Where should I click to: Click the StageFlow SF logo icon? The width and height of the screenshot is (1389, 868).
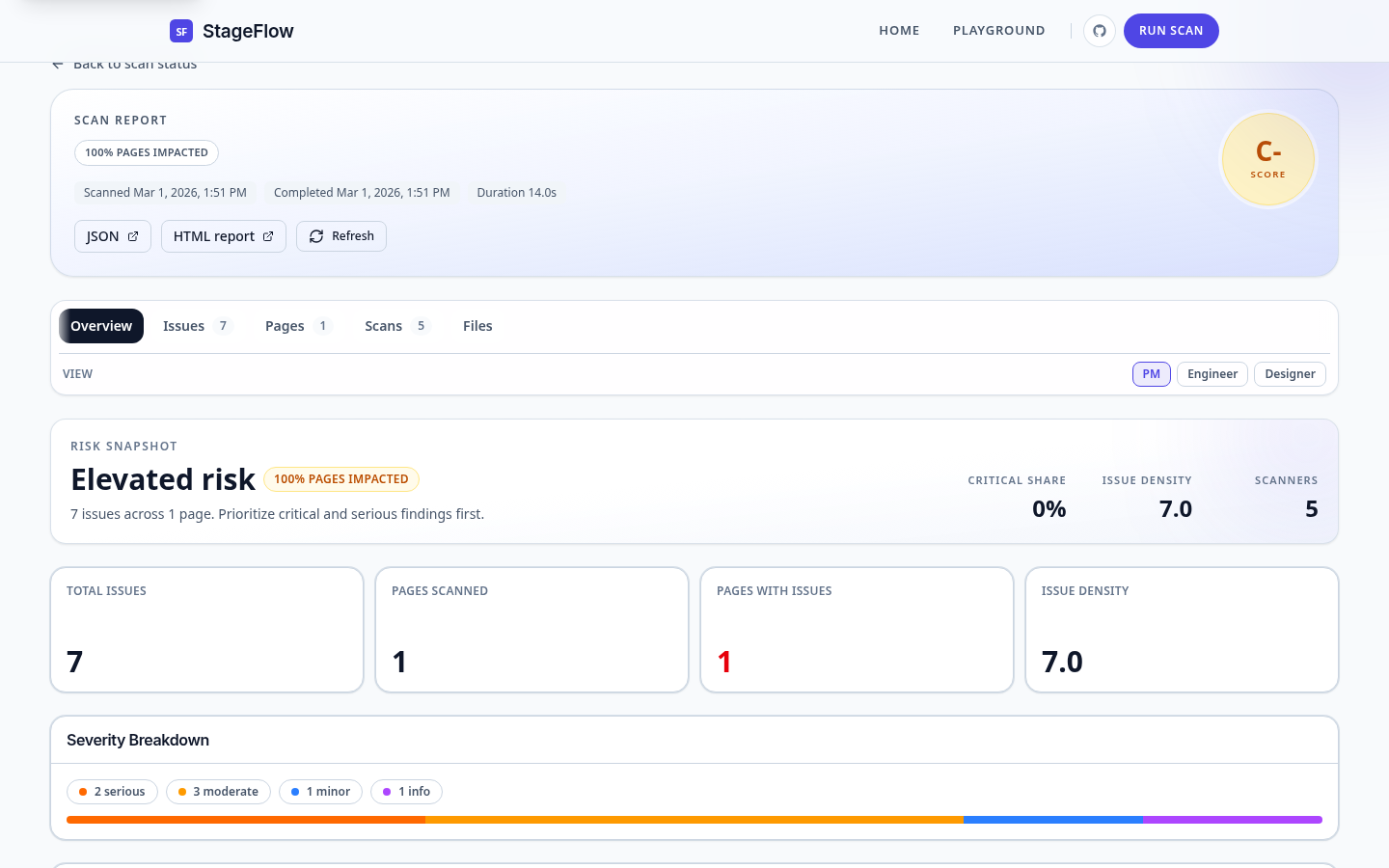click(181, 31)
